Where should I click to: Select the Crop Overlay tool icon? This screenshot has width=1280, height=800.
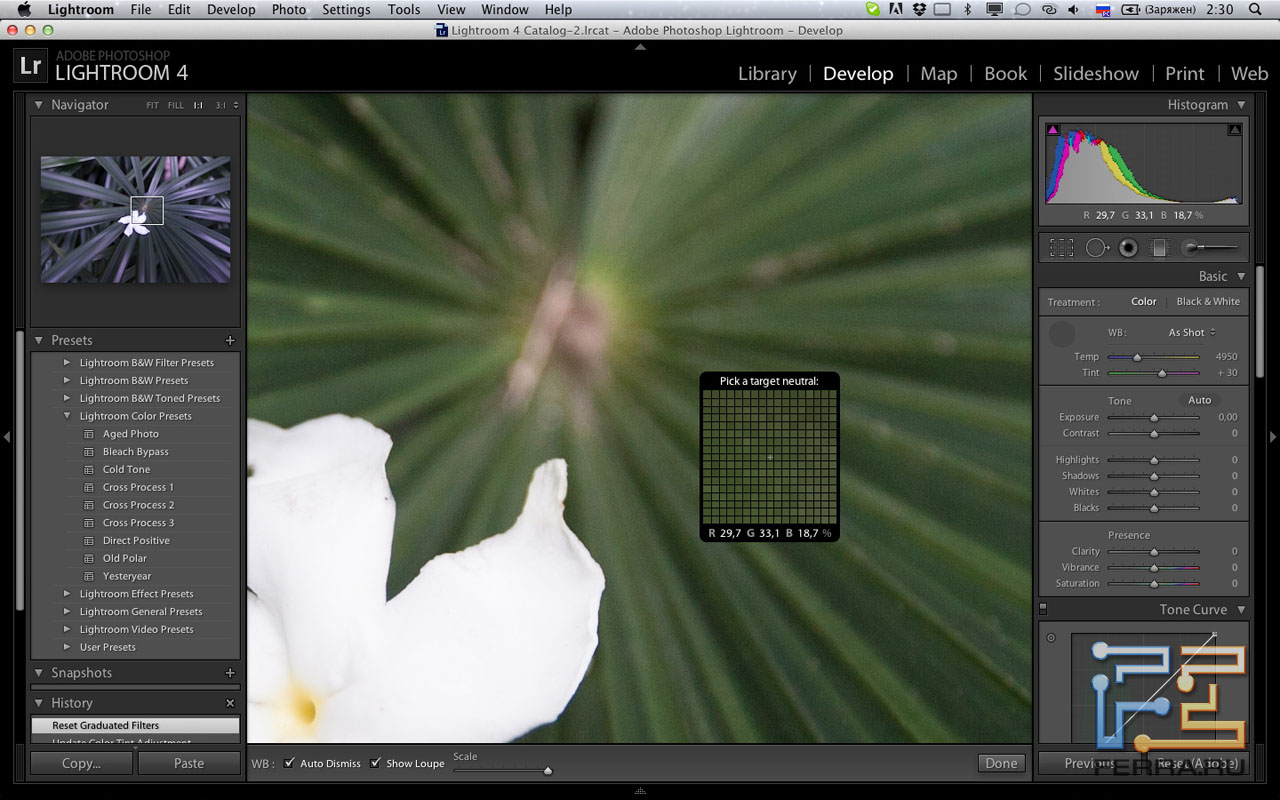(x=1062, y=247)
